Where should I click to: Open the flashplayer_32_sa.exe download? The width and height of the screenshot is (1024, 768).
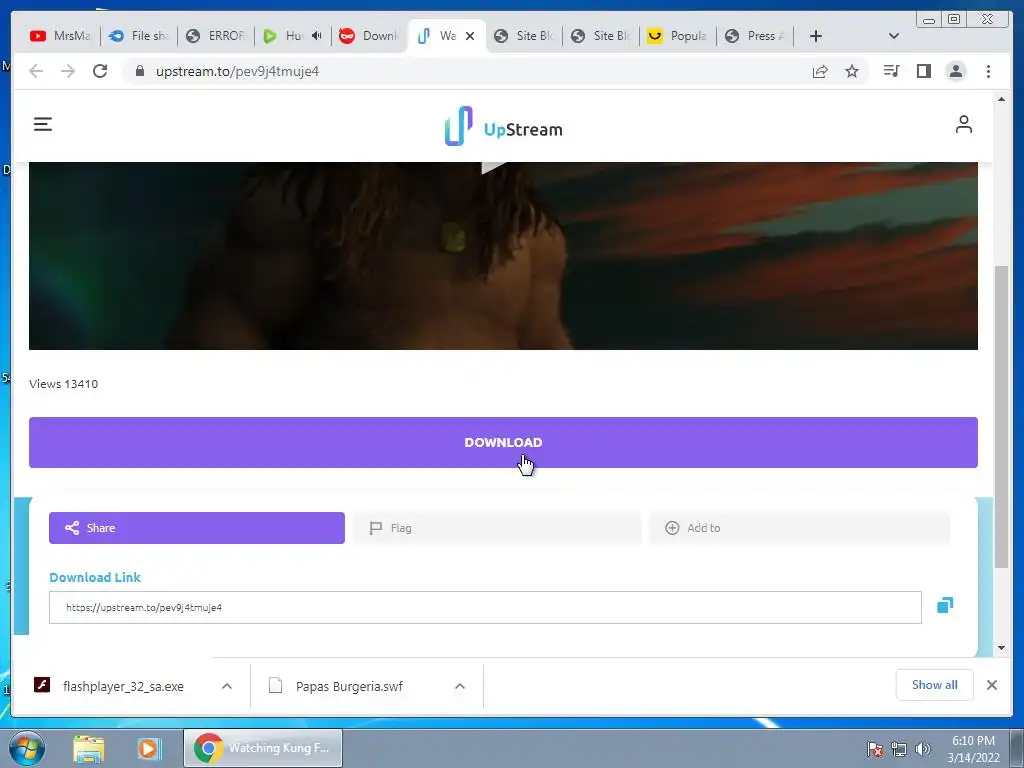pyautogui.click(x=122, y=686)
